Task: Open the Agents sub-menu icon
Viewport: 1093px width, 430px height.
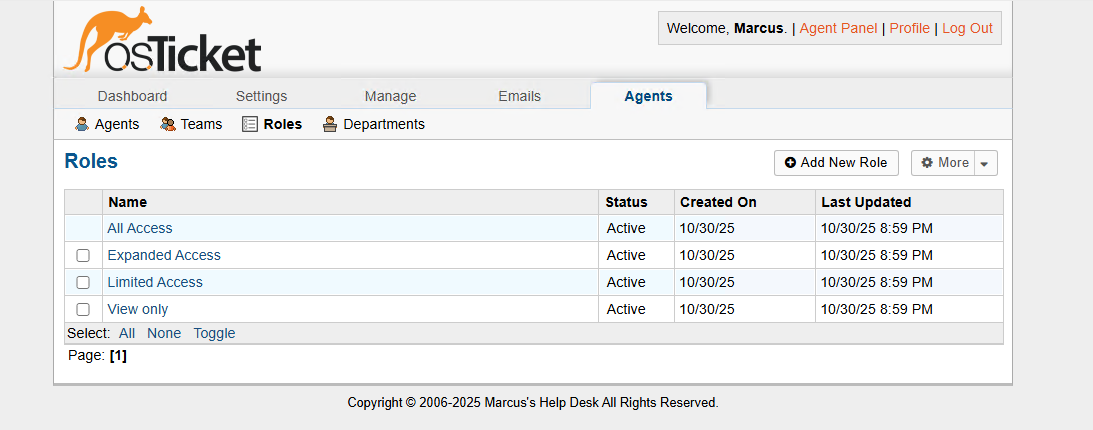Action: point(82,125)
